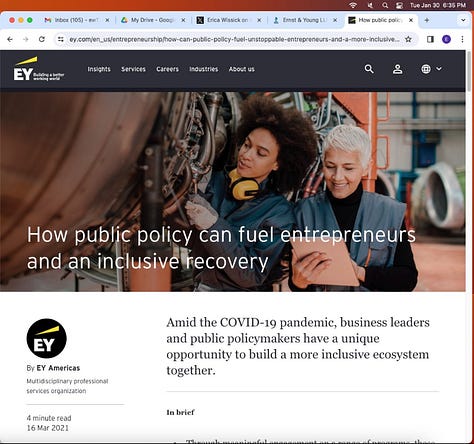View site information icon in the address bar
The image size is (474, 444).
point(60,39)
